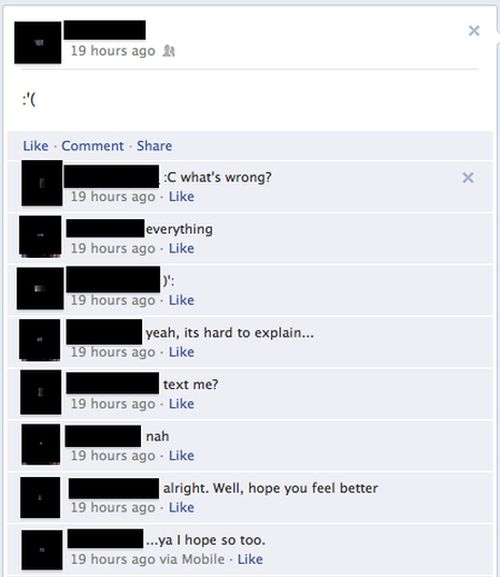Click the post's "19 hours ago" timestamp
Viewport: 500px width, 577px height.
point(113,51)
